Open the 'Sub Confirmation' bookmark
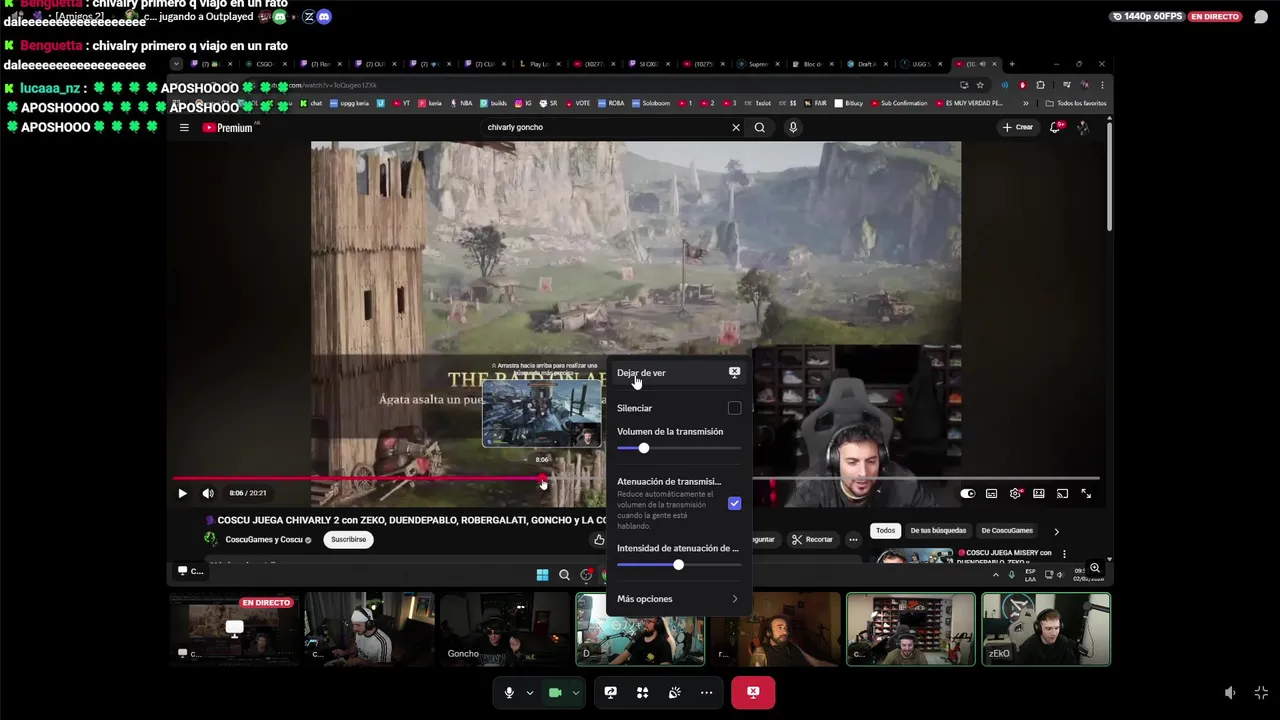Screen dimensions: 1280x720 pos(899,103)
